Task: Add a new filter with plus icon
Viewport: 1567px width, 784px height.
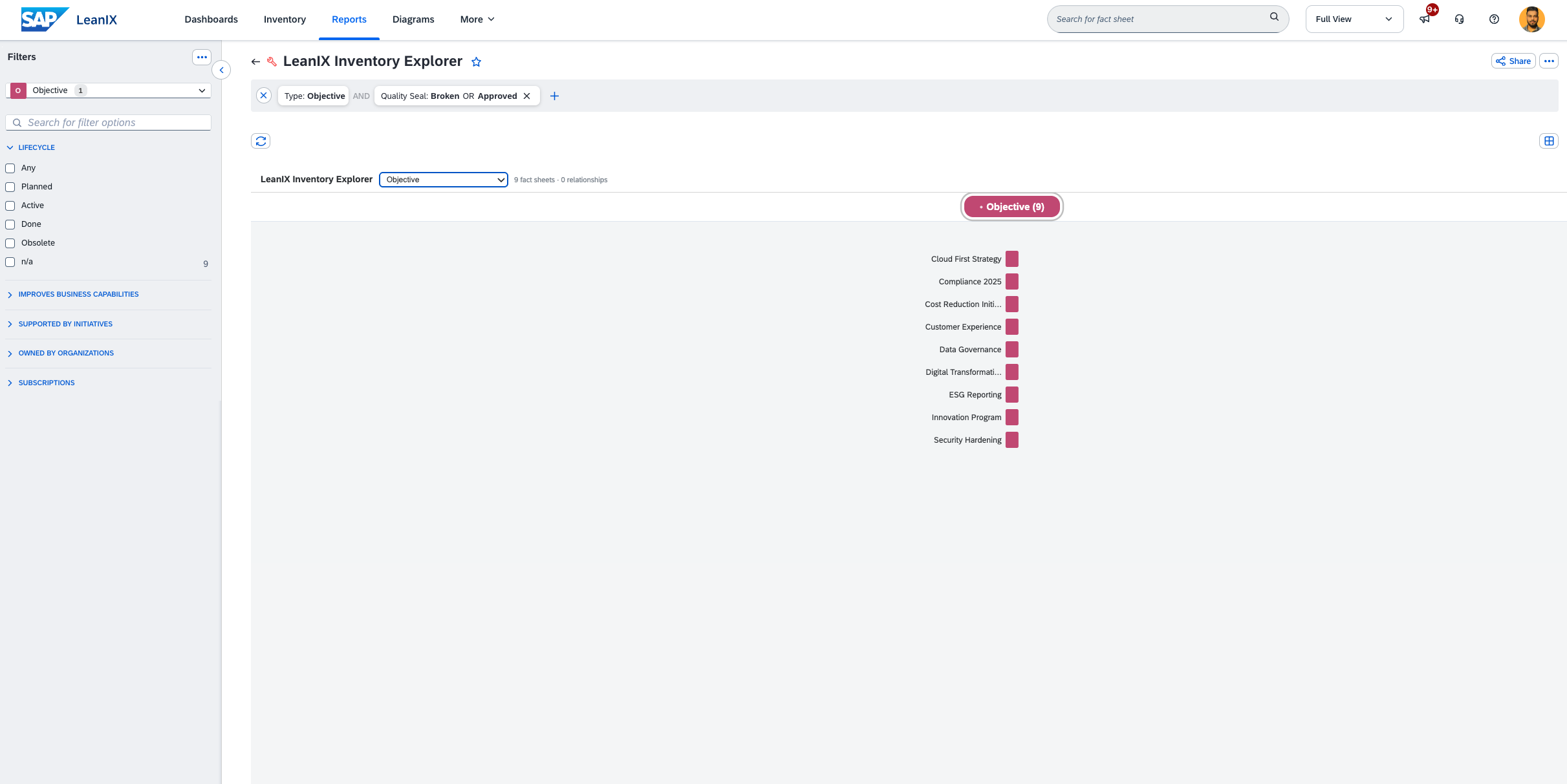Action: (x=554, y=96)
